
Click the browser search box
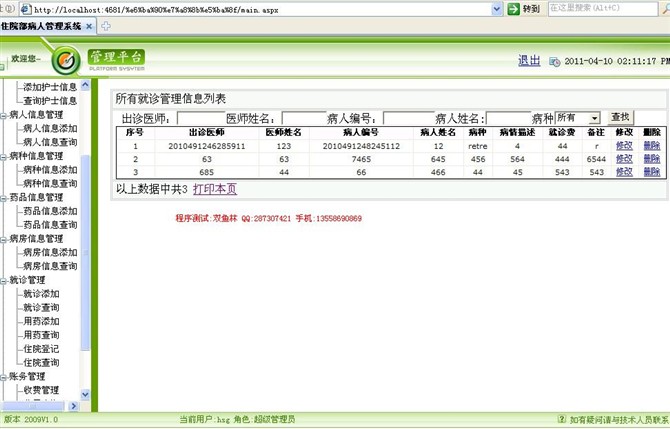[603, 9]
